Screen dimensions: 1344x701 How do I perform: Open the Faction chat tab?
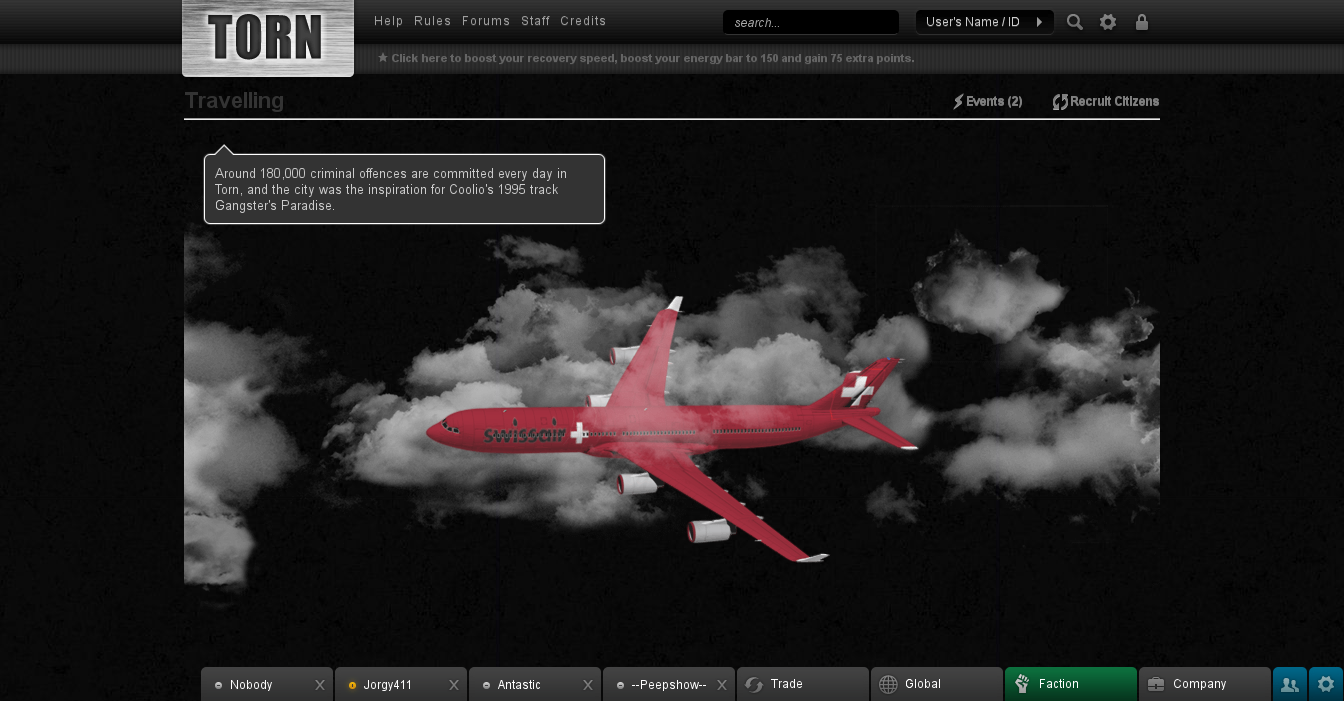click(1071, 684)
